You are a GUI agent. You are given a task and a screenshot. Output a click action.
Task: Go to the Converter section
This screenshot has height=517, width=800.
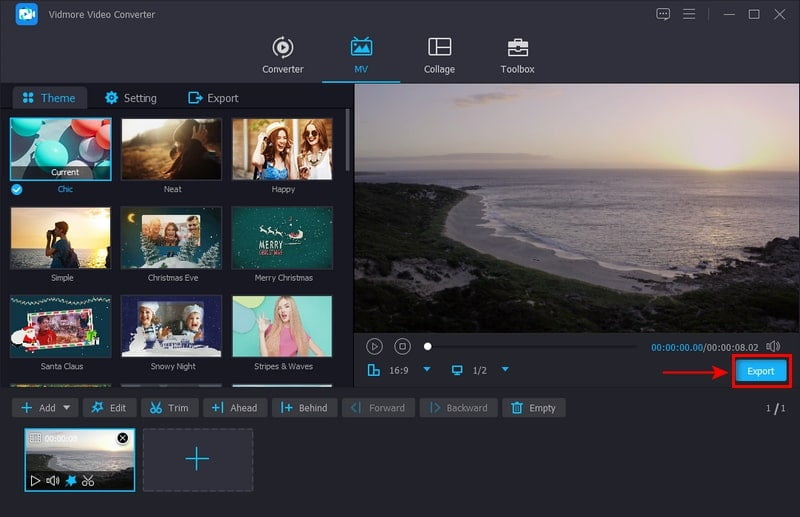point(283,55)
